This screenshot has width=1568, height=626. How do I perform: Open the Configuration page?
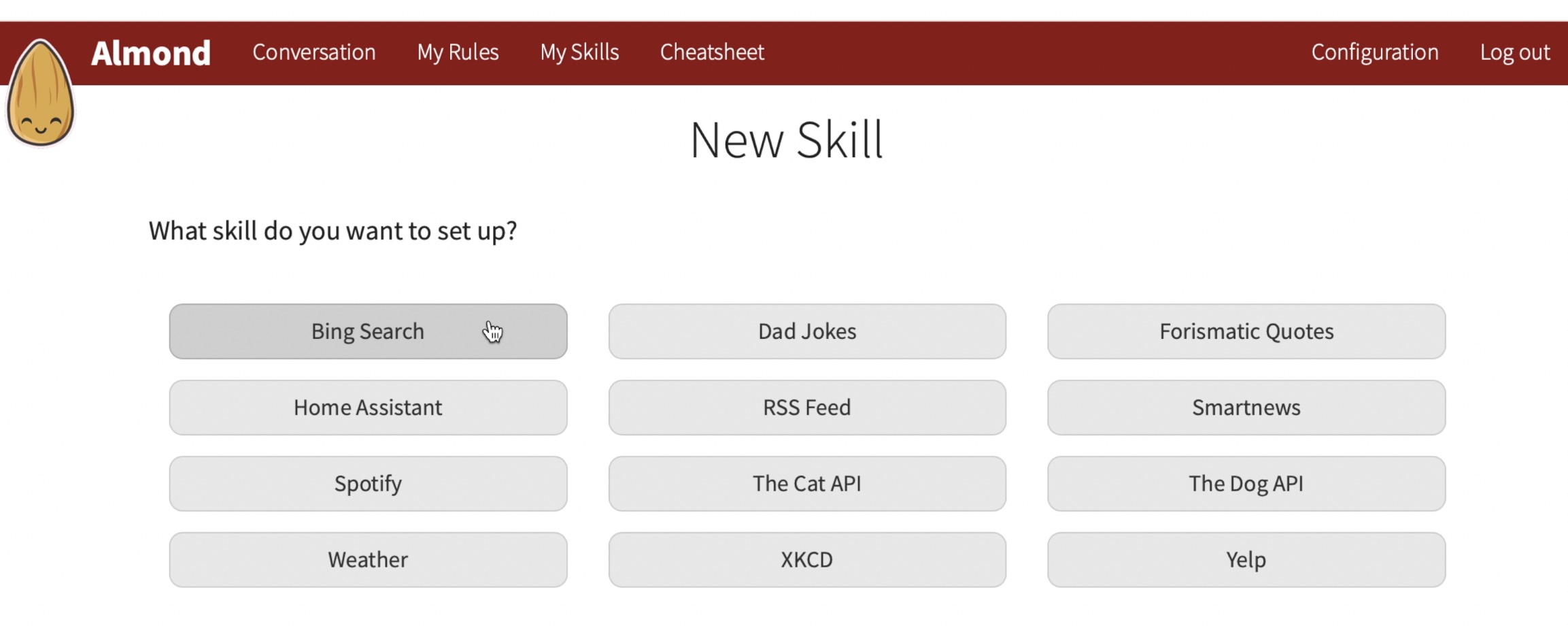(1375, 52)
